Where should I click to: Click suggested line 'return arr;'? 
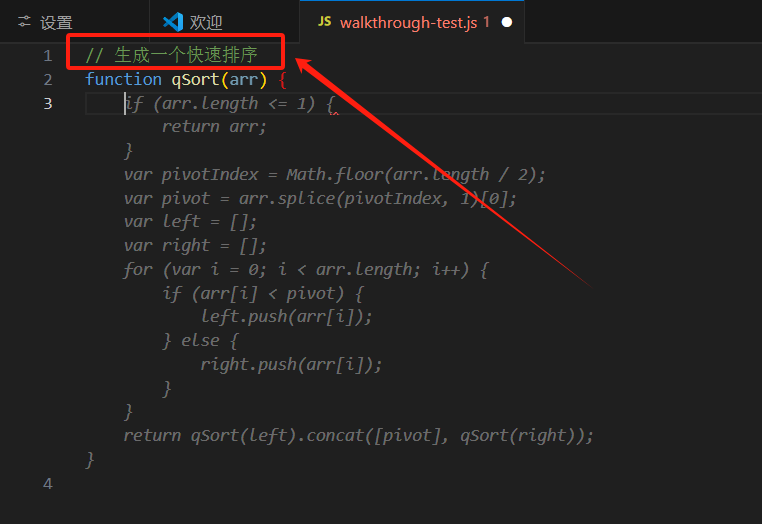[214, 127]
